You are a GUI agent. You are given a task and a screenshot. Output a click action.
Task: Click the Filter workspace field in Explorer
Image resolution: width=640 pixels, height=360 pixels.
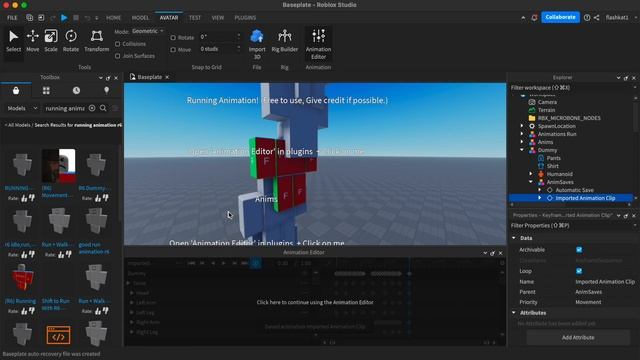[x=571, y=87]
